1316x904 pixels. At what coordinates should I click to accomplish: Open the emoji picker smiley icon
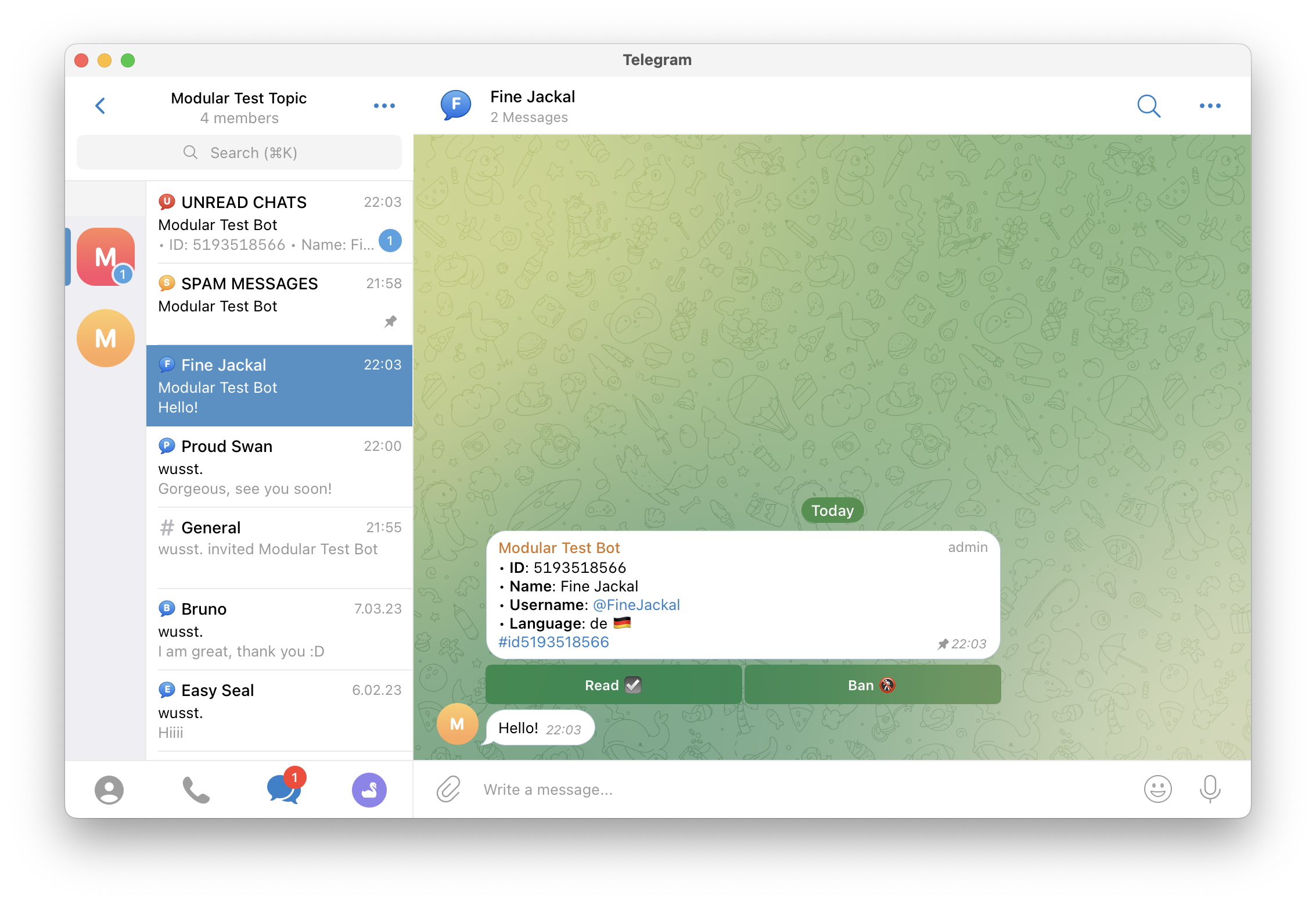click(1157, 790)
